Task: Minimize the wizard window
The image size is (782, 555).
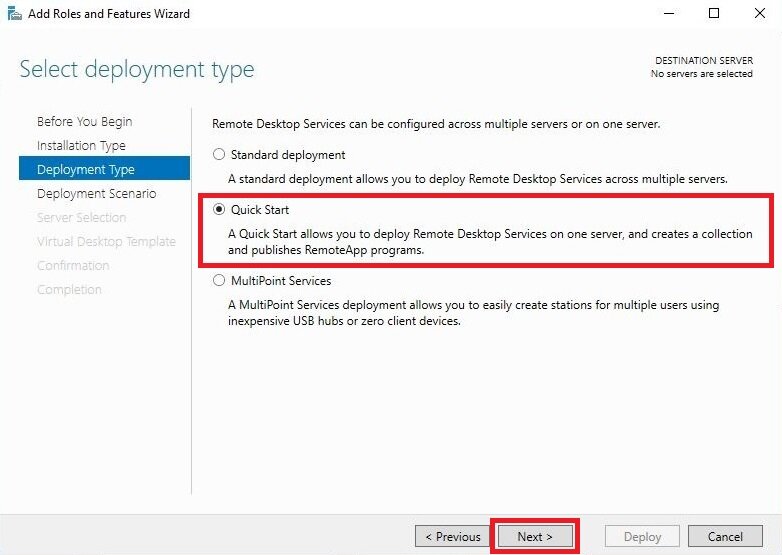Action: click(x=669, y=13)
